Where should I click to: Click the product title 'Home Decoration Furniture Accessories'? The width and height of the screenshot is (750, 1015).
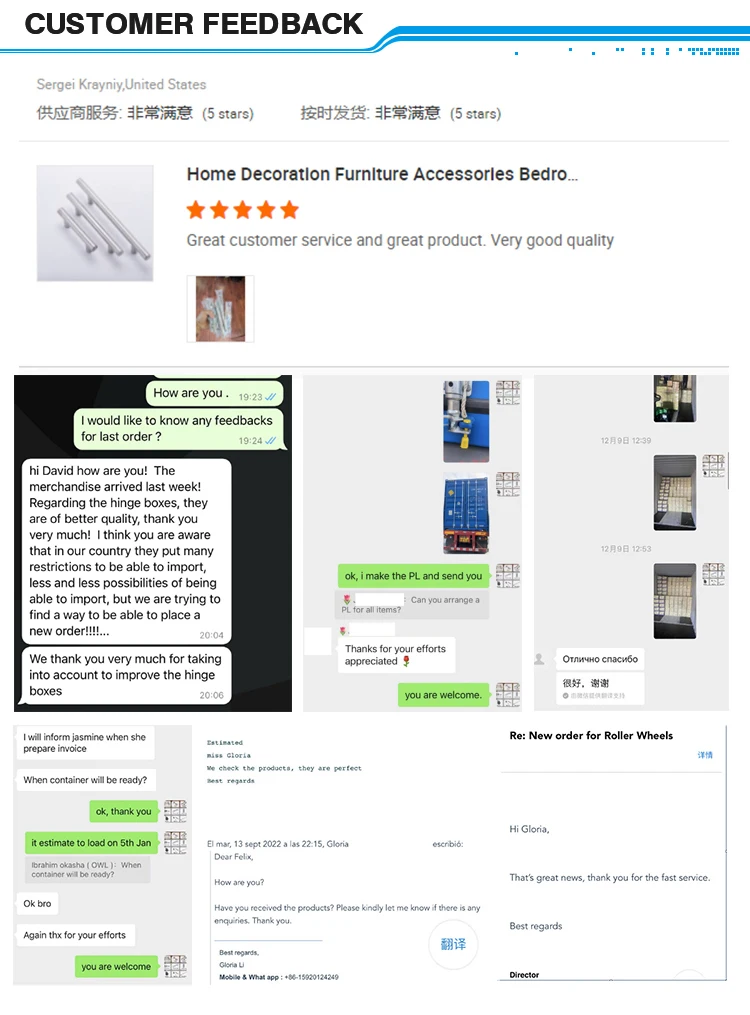pos(382,174)
